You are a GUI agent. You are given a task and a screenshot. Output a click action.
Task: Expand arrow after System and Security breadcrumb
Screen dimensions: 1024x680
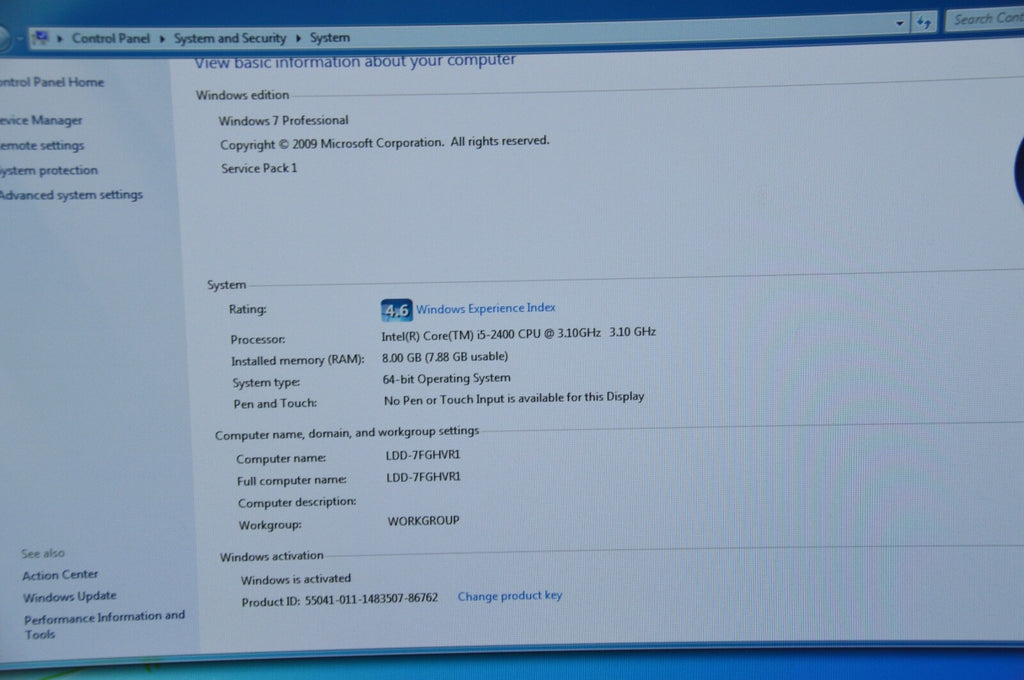[x=298, y=38]
